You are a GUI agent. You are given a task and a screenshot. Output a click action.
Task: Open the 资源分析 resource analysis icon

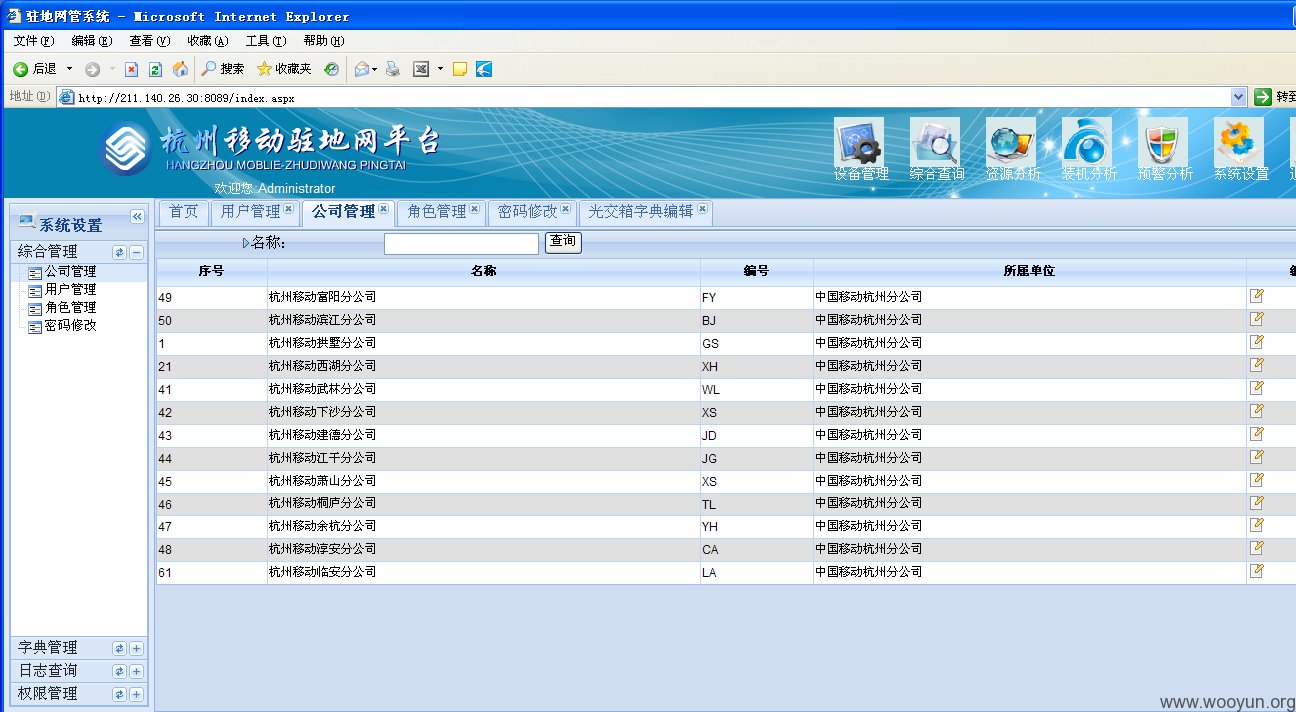point(1012,149)
